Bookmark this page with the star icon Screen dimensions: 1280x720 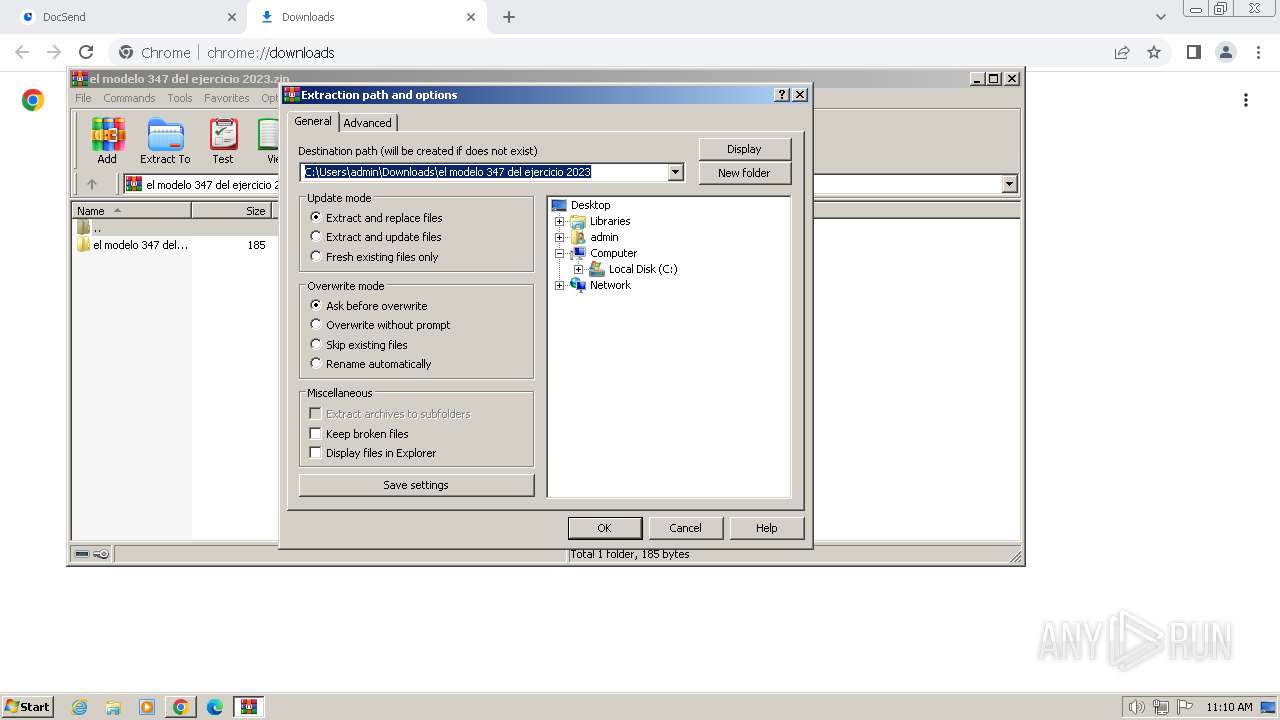coord(1154,52)
